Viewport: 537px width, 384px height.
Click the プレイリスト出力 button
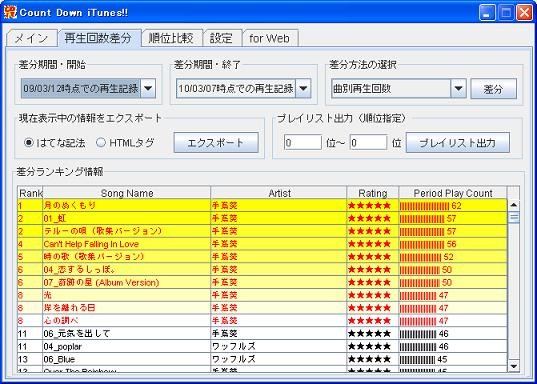click(x=458, y=142)
